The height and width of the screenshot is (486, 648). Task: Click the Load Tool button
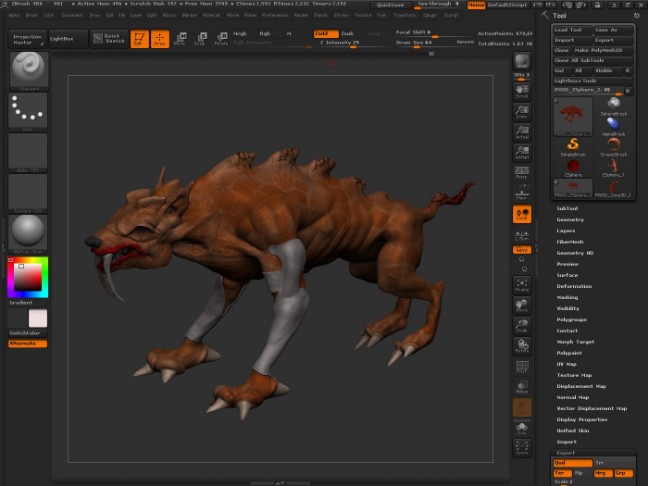tap(573, 30)
